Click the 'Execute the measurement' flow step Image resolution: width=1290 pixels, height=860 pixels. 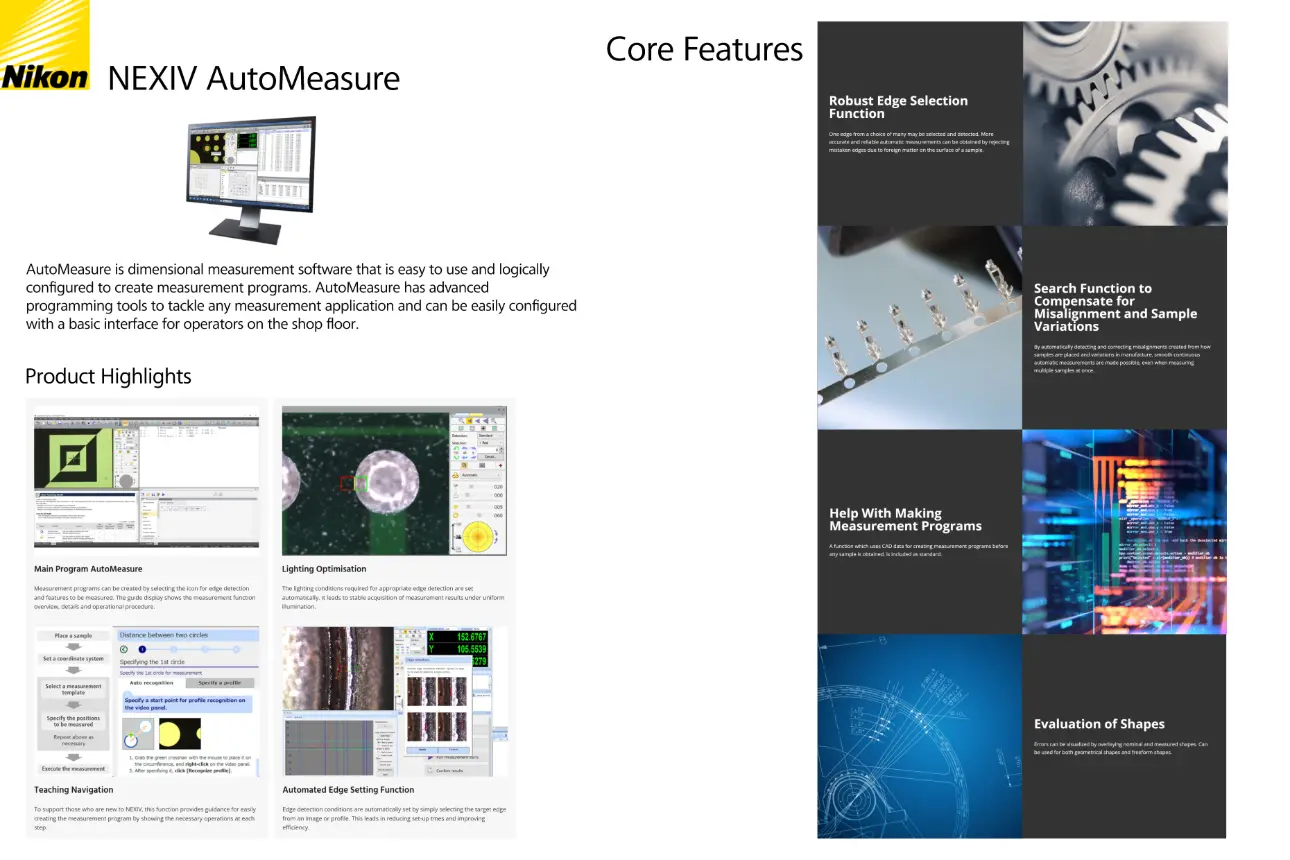tap(73, 769)
